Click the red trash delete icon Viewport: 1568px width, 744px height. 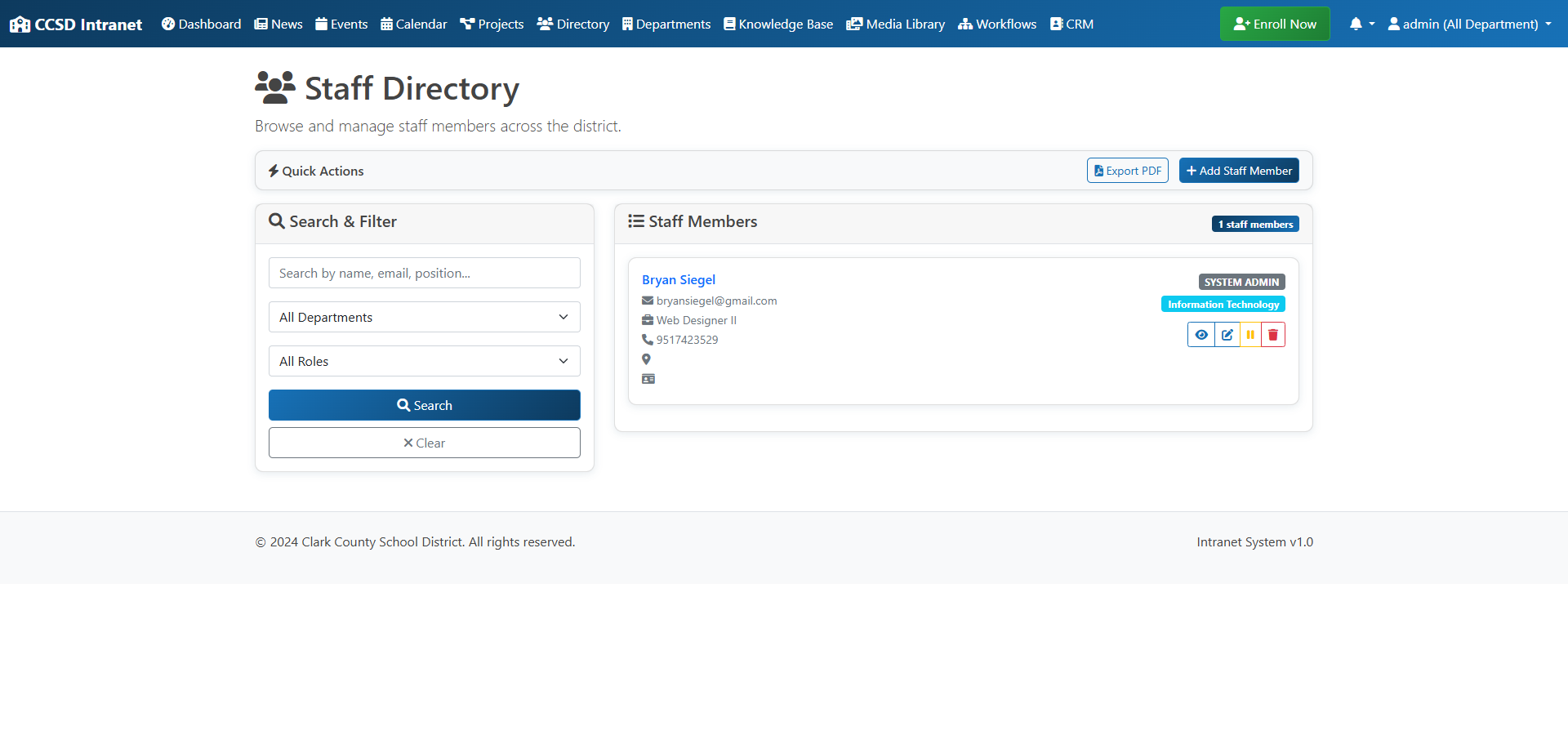pyautogui.click(x=1272, y=335)
